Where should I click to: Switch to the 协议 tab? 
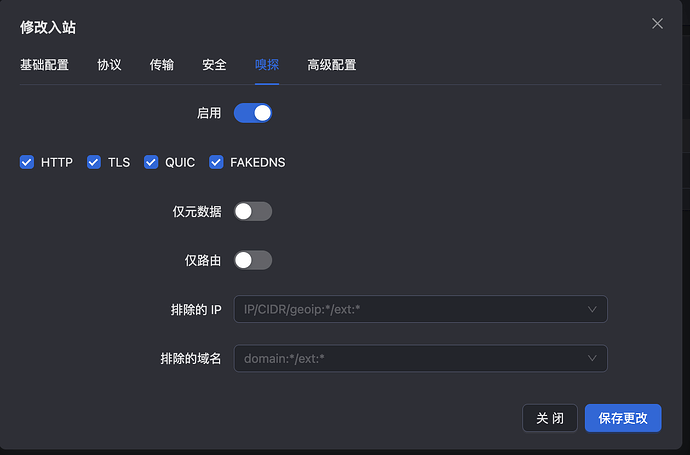click(109, 65)
